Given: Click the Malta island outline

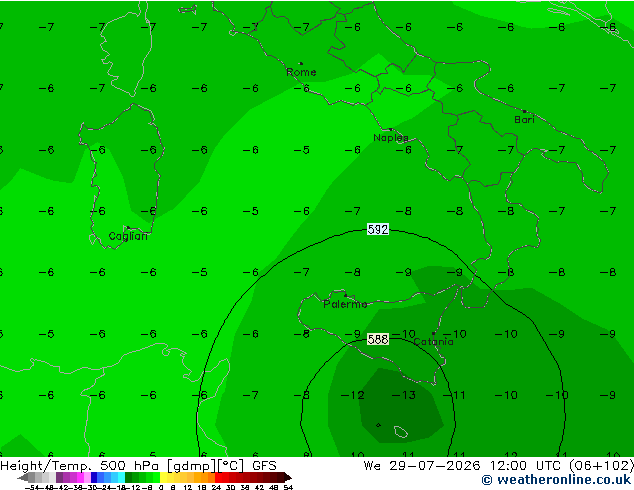Looking at the screenshot, I should click(401, 432).
